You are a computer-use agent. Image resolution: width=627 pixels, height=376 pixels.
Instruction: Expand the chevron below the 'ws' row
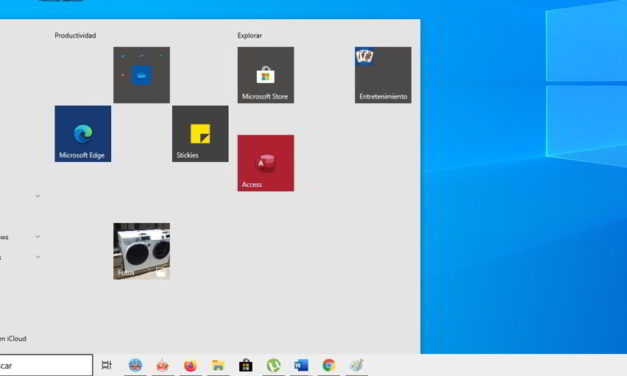coord(38,257)
